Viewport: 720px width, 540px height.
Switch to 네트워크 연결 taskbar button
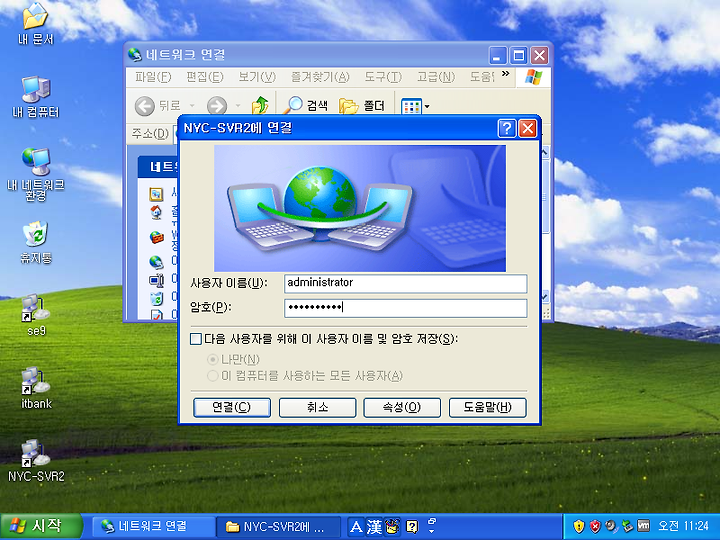(152, 526)
